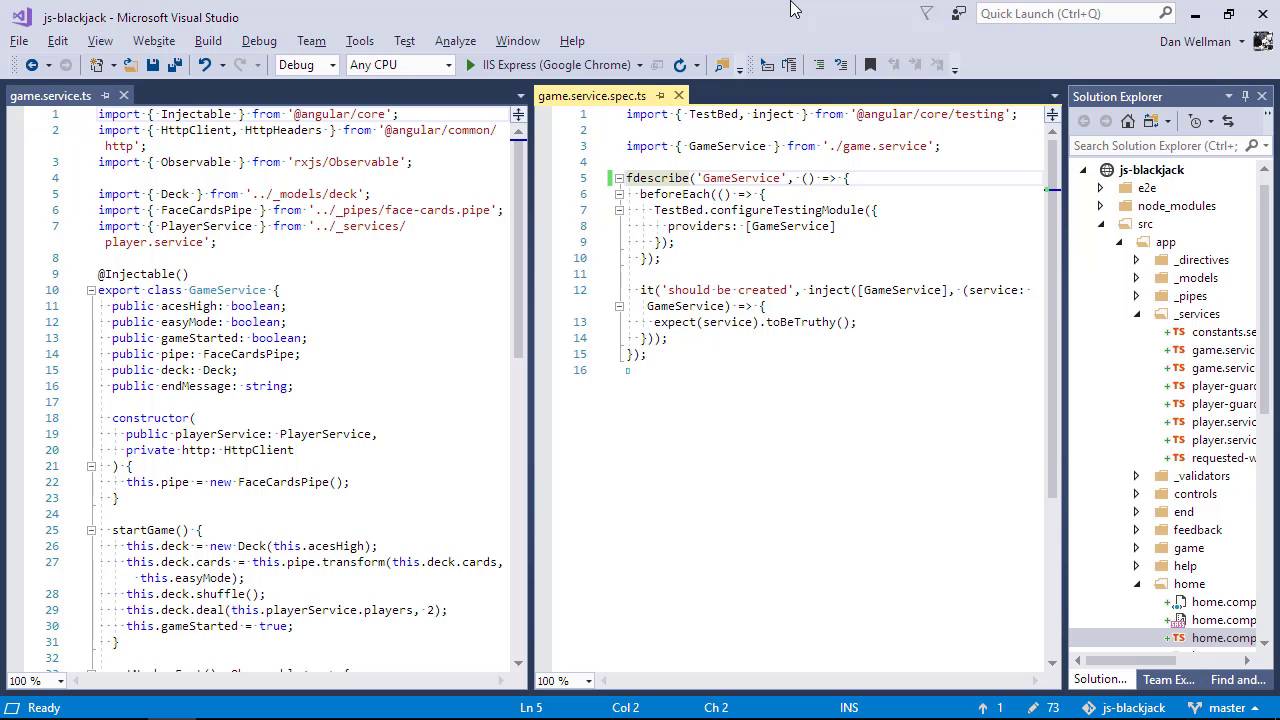1280x720 pixels.
Task: Click the browser refresh icon in toolbar
Action: coord(680,65)
